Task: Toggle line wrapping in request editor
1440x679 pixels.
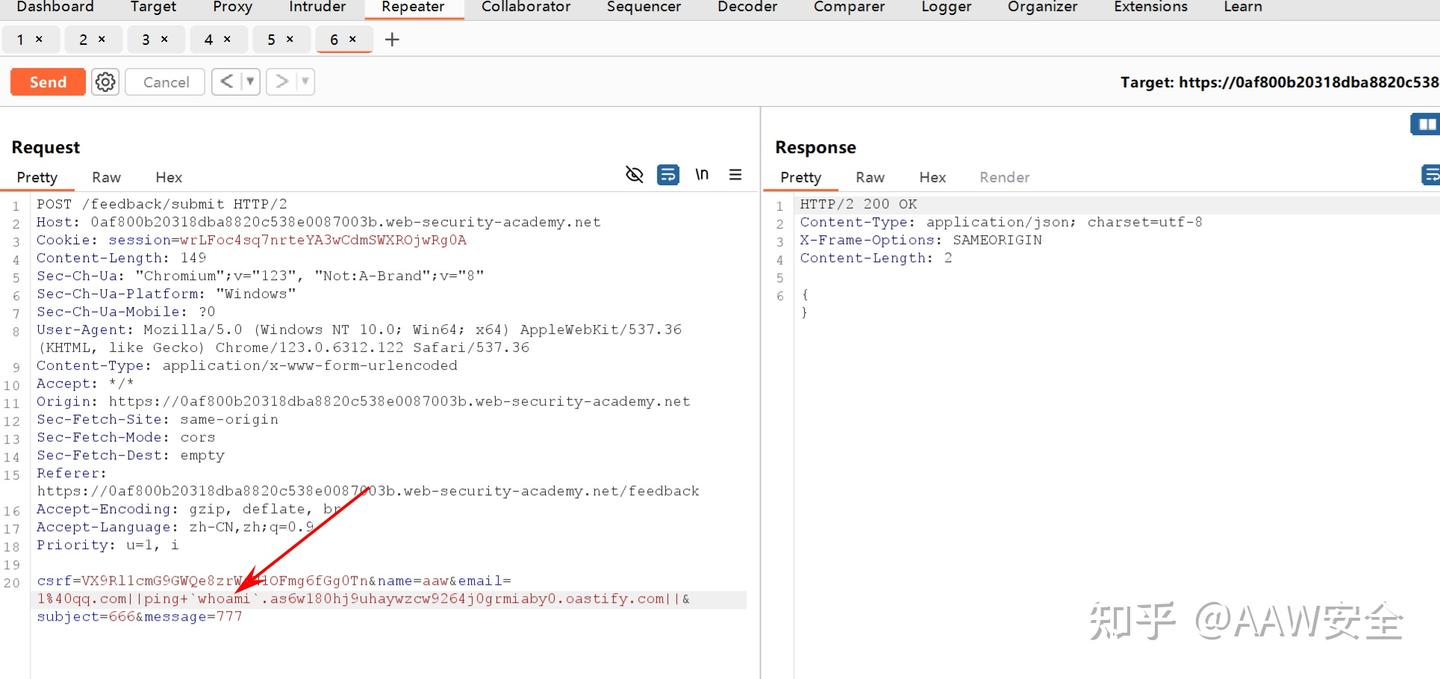Action: click(668, 175)
